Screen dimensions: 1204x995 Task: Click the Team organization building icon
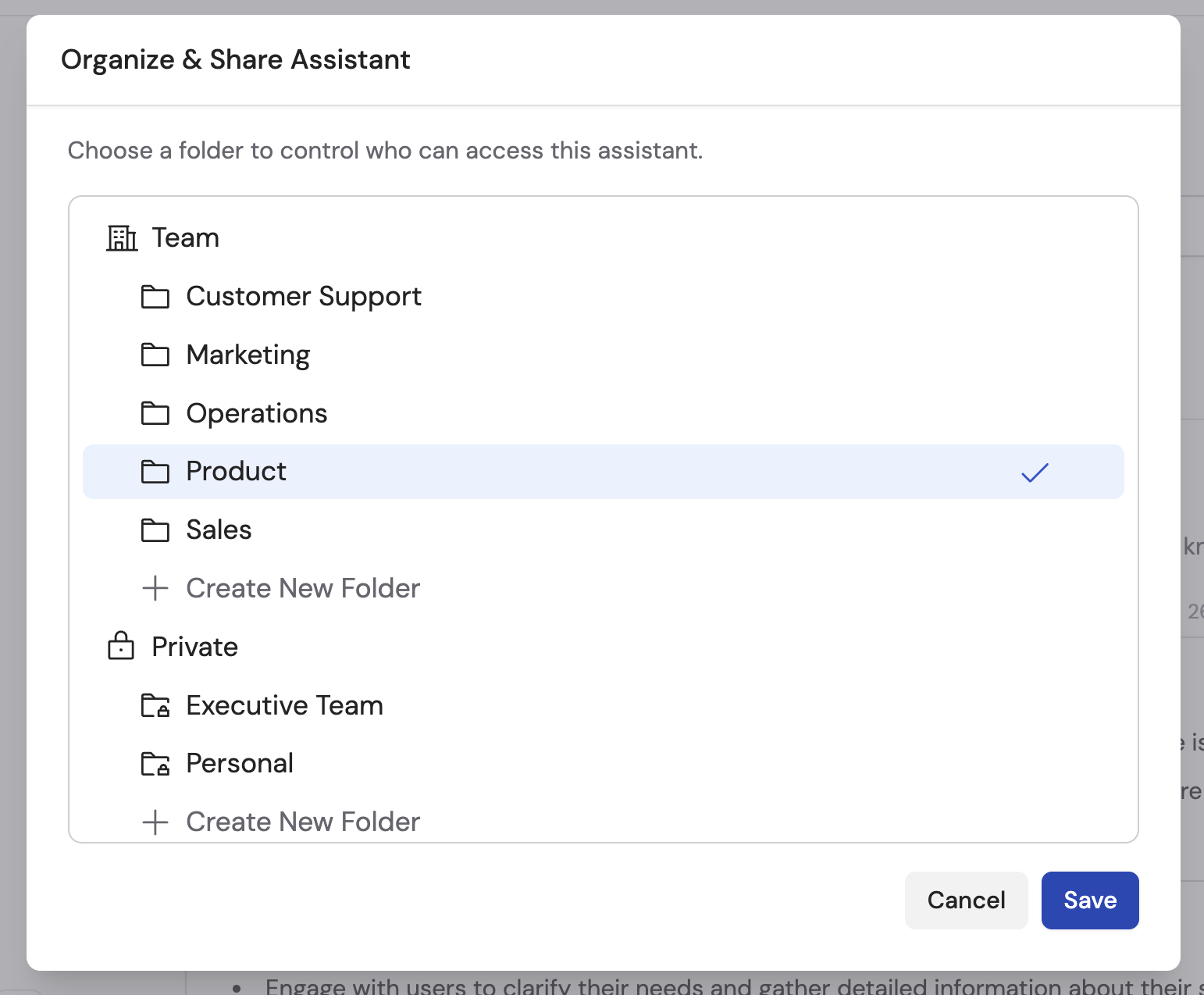(121, 238)
